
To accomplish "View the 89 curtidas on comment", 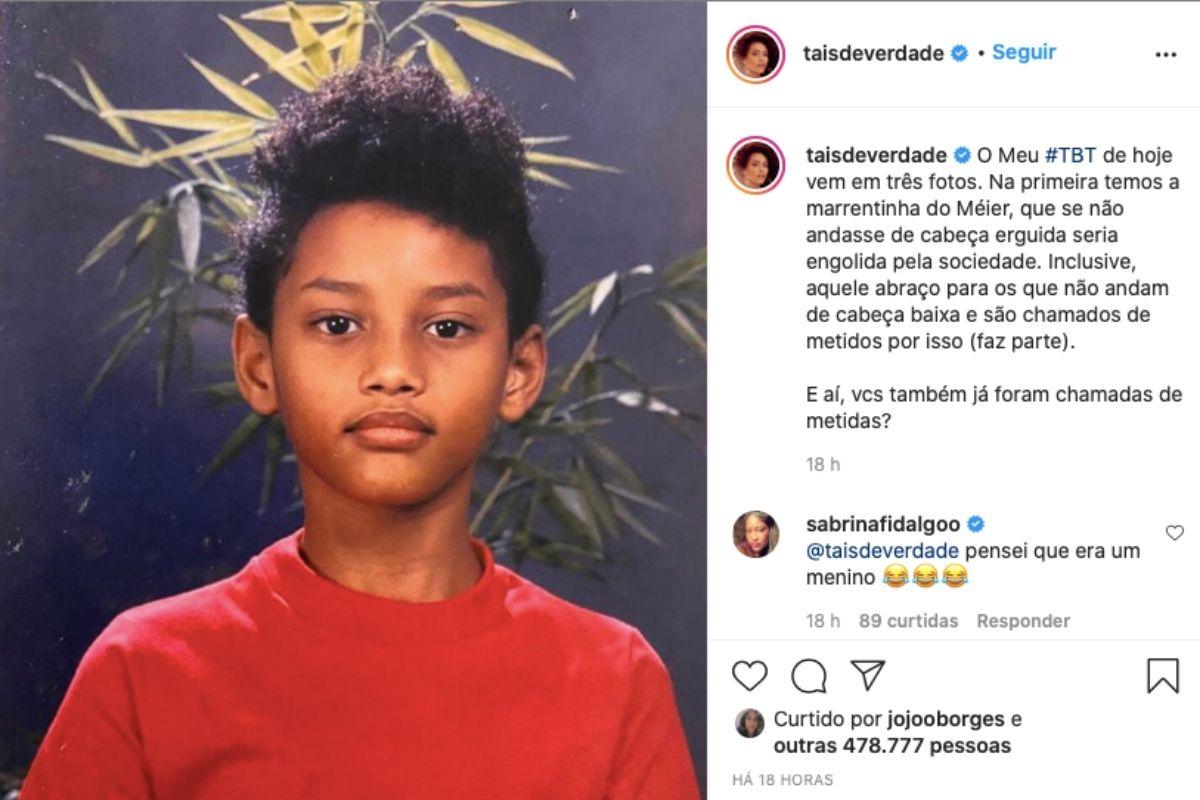I will [x=908, y=621].
